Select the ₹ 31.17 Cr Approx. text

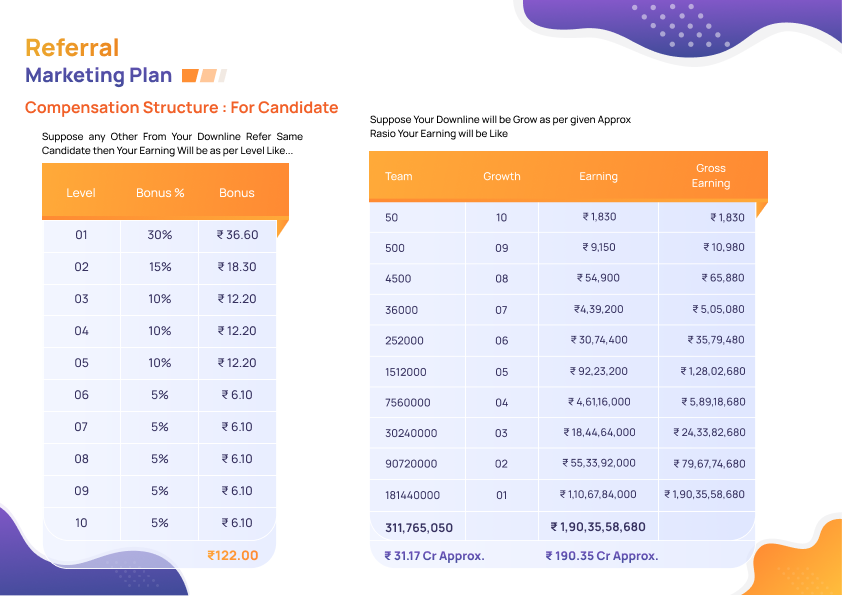point(435,556)
